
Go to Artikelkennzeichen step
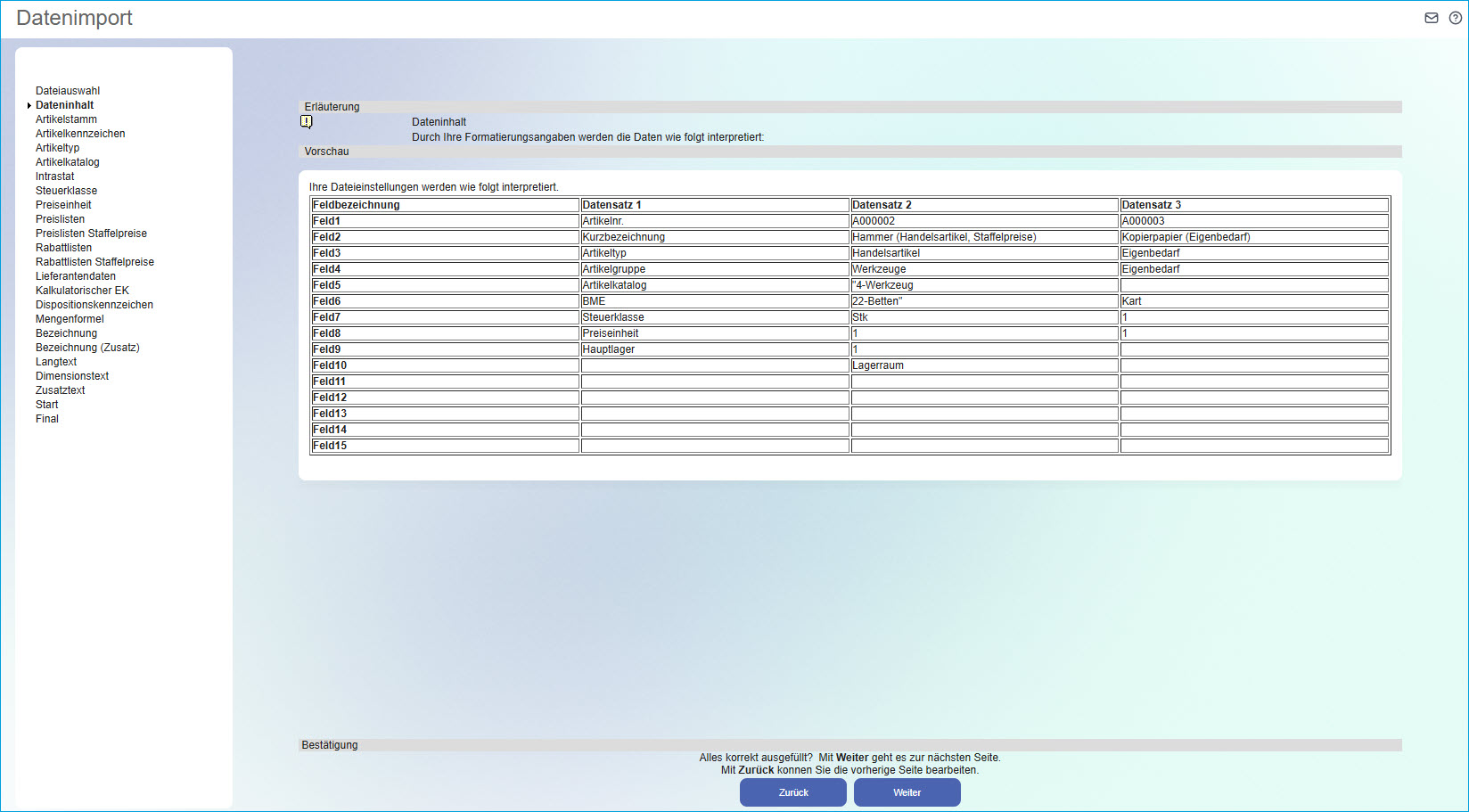pos(80,134)
